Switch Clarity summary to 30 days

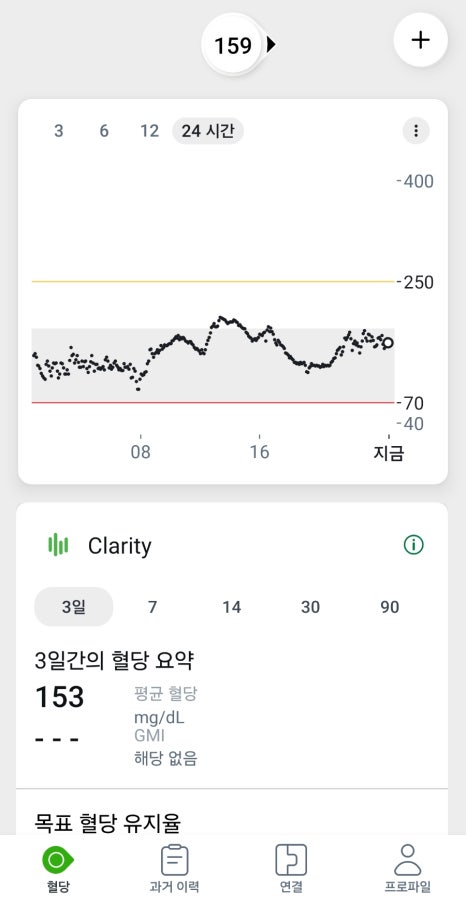click(310, 607)
